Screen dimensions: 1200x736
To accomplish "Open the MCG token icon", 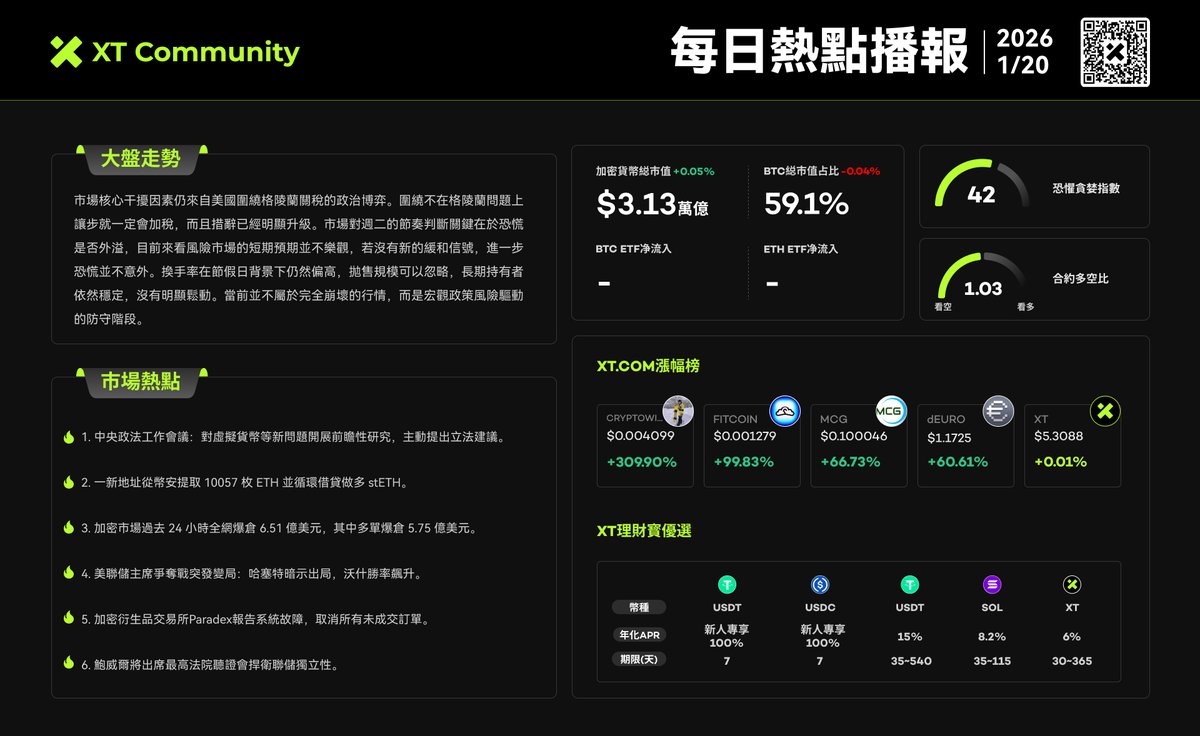I will (x=890, y=411).
